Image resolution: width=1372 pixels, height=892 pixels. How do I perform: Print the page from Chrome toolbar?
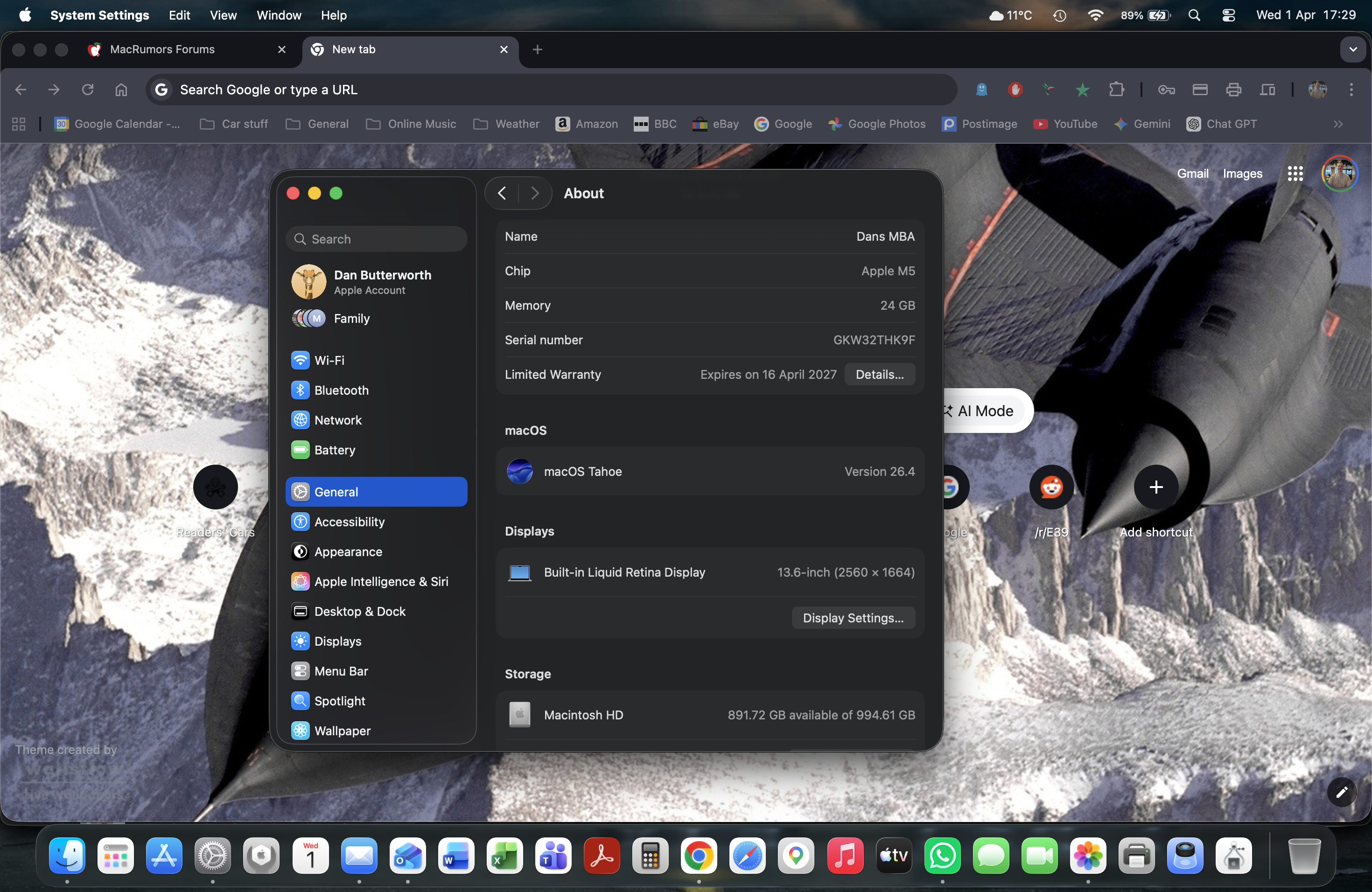point(1234,89)
